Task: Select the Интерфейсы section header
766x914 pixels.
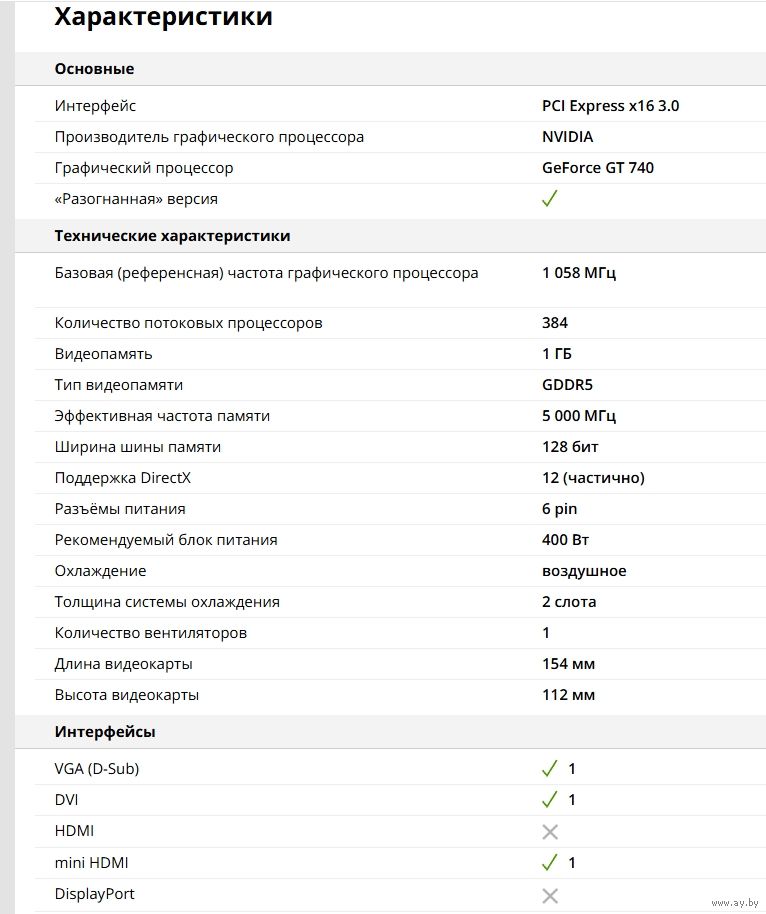Action: click(104, 732)
